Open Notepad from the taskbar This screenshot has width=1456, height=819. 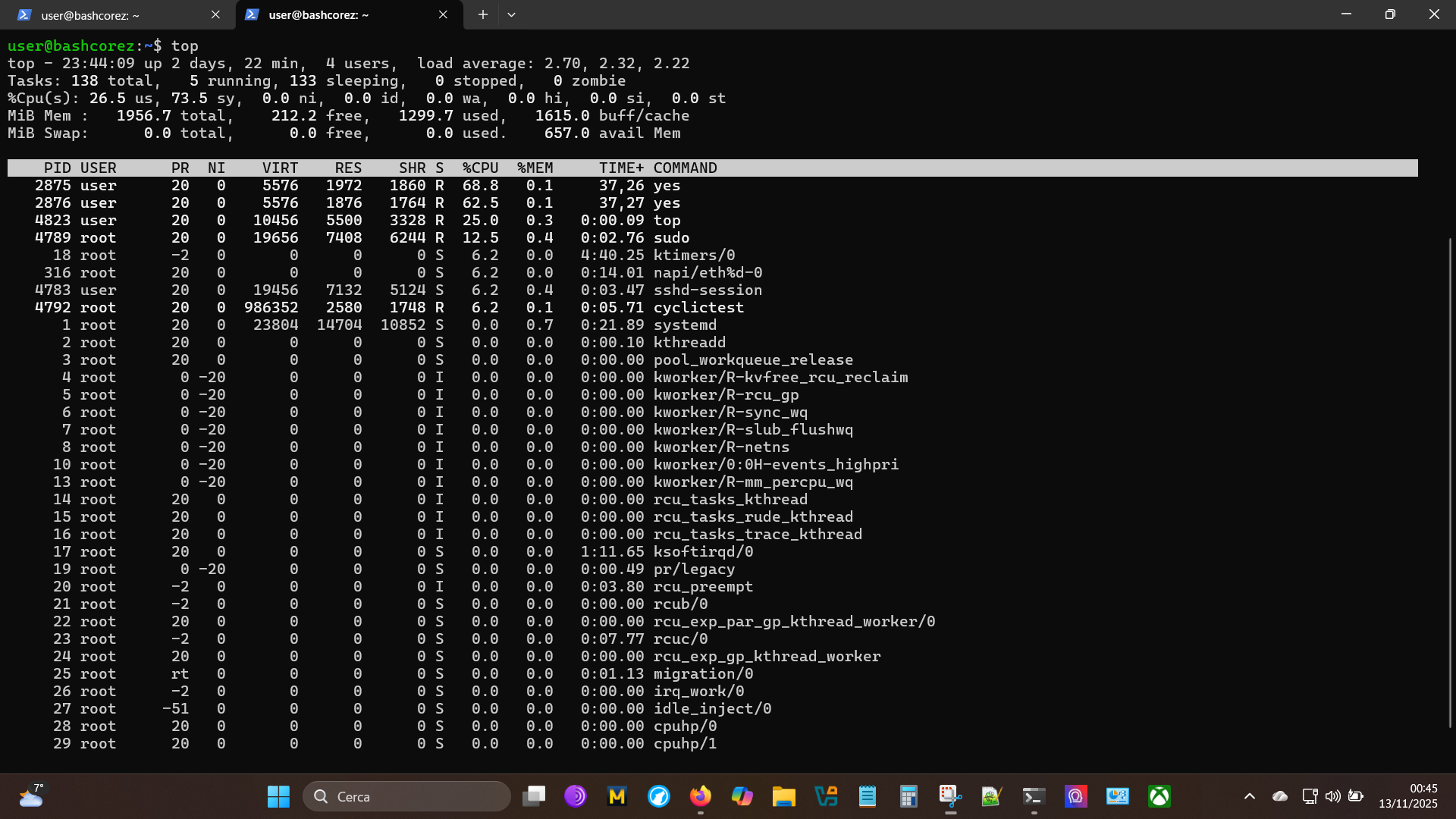[867, 796]
